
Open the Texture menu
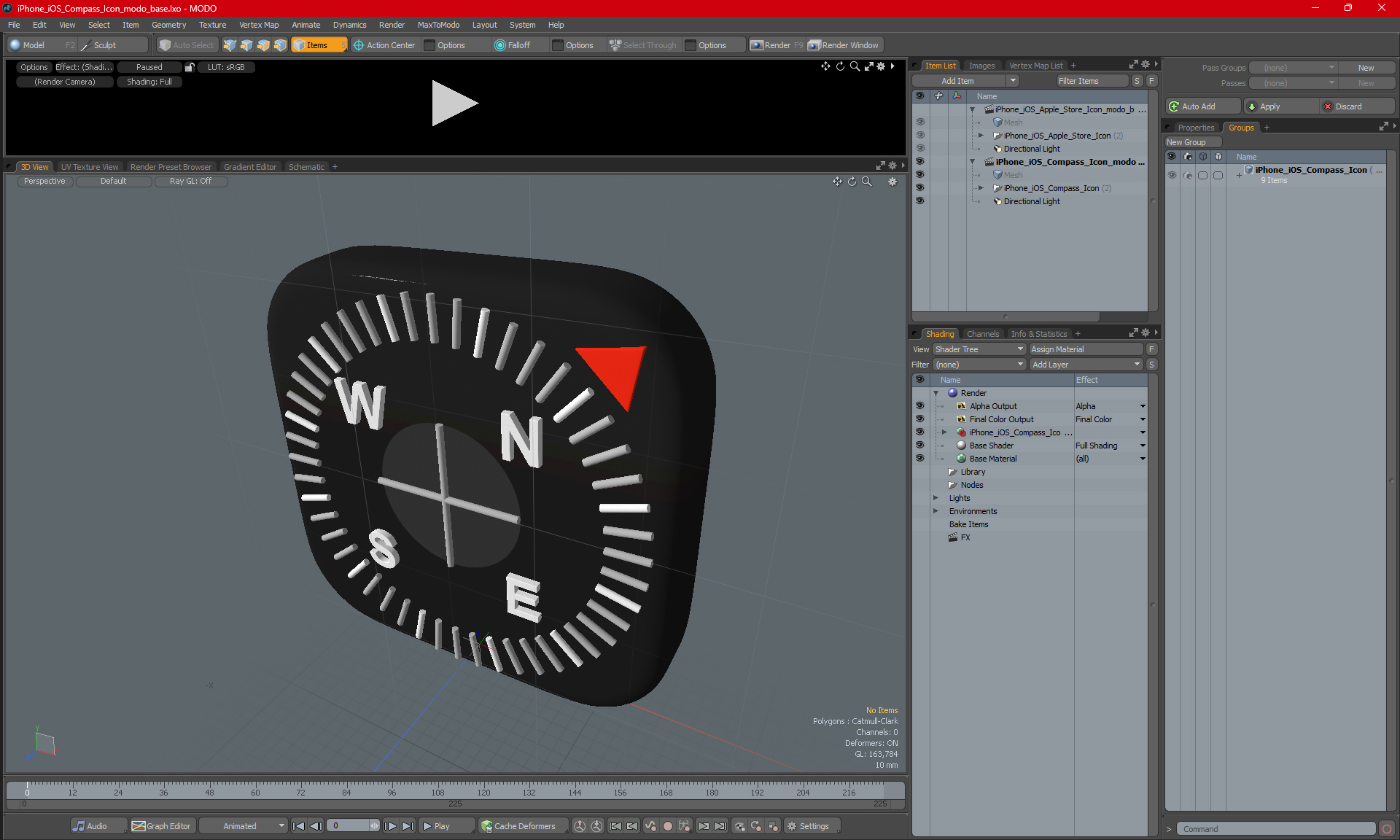point(212,25)
